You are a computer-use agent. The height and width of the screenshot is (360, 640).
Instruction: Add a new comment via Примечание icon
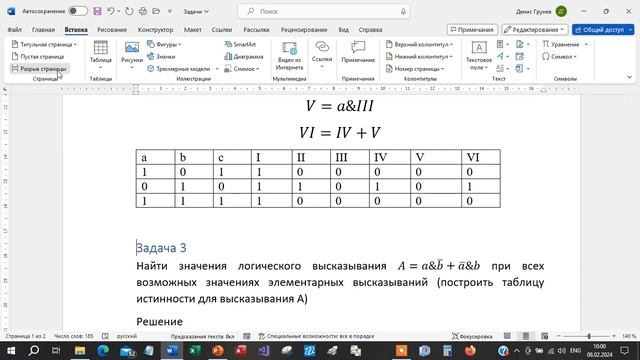tap(358, 52)
